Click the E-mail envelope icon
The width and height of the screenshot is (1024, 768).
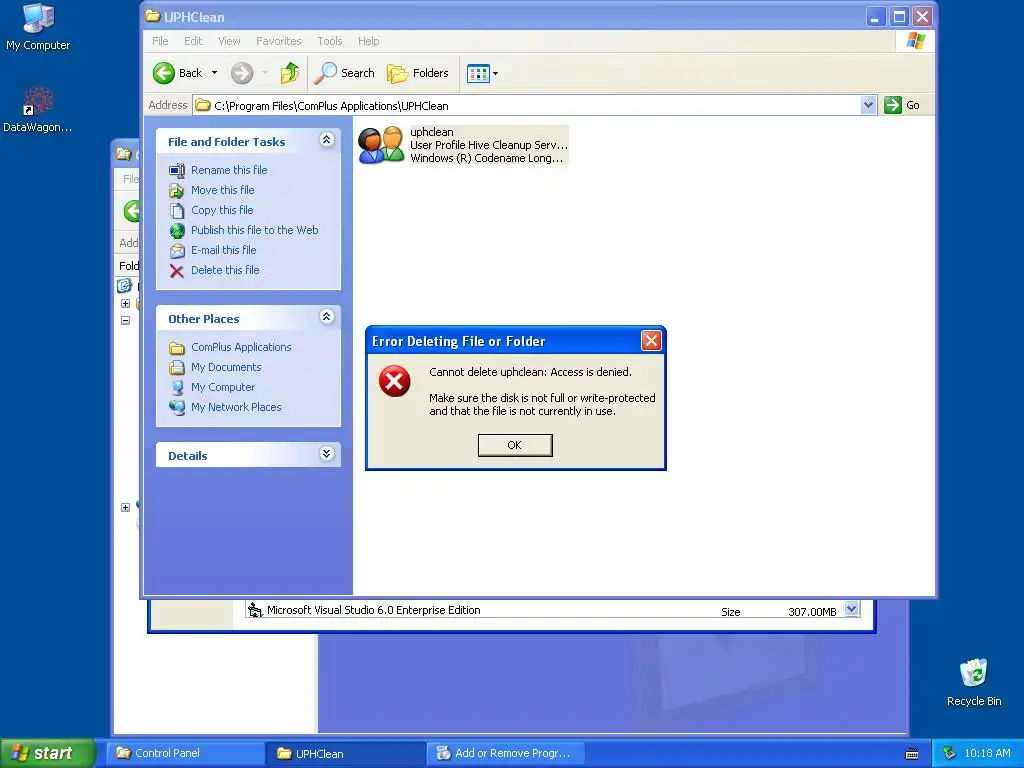[x=177, y=251]
